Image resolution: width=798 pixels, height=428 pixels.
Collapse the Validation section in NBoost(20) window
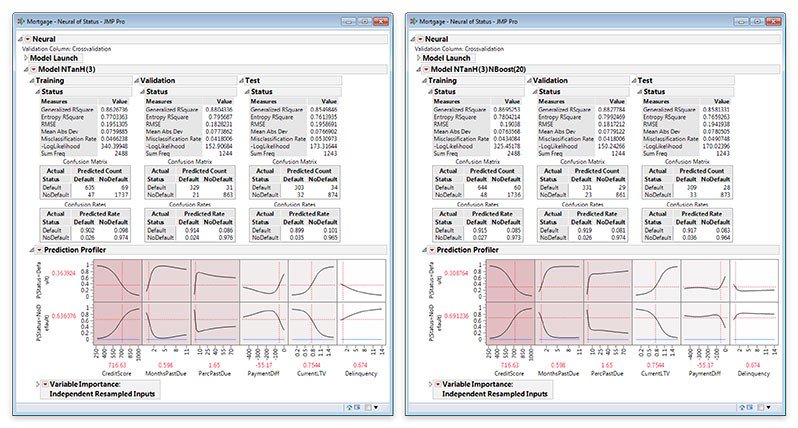click(529, 80)
